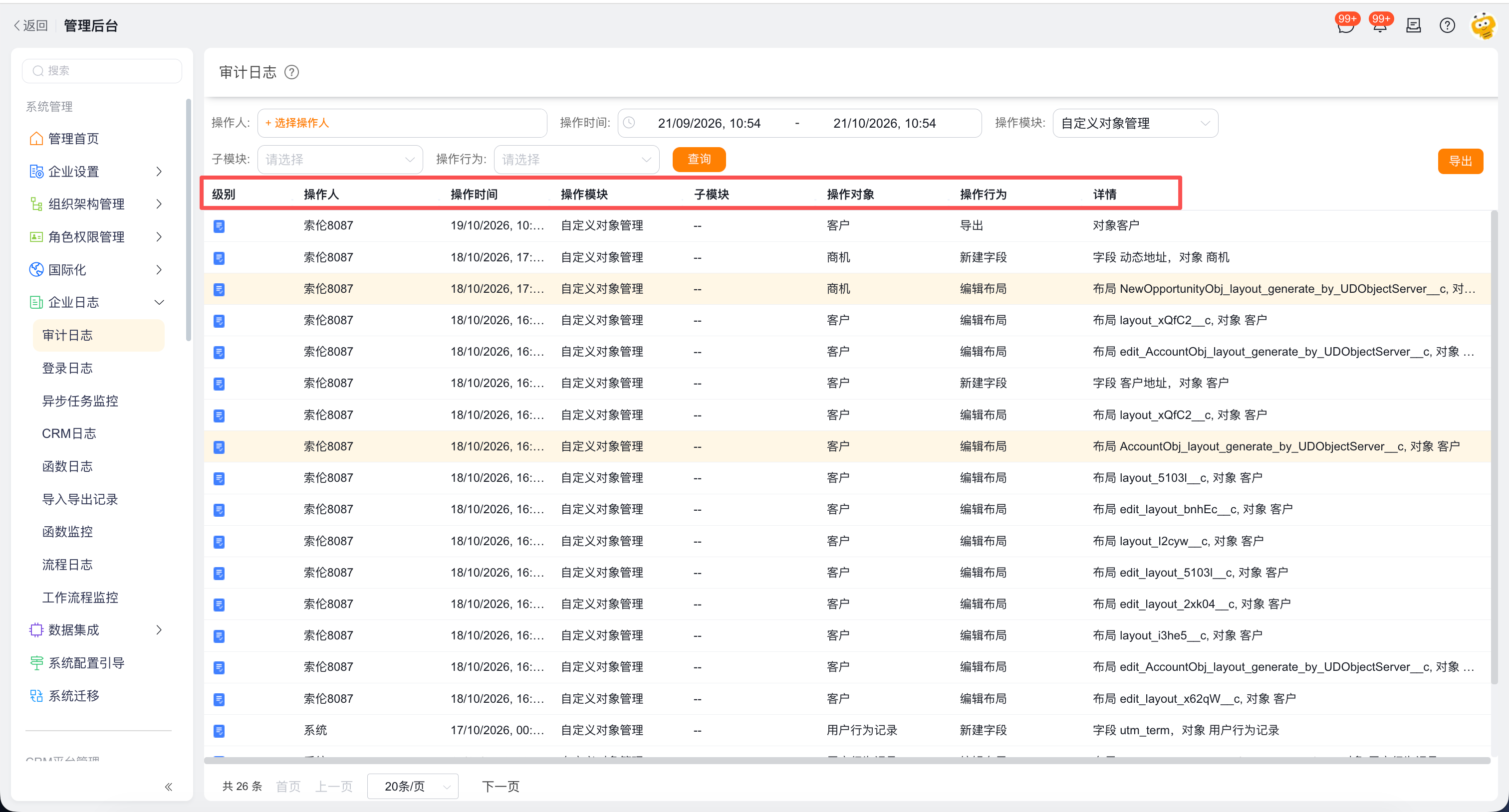The height and width of the screenshot is (812, 1509).
Task: Open the task list icon in header
Action: point(1414,25)
